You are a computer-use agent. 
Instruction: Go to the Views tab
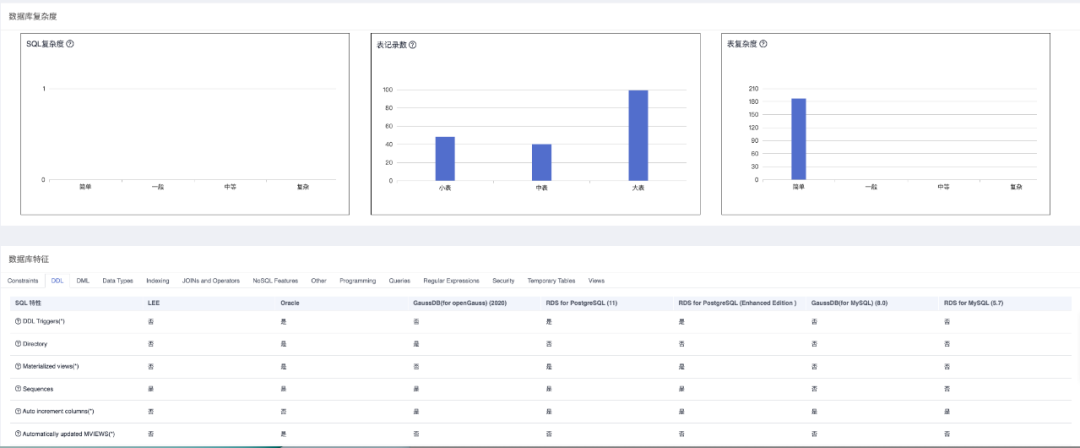point(596,281)
